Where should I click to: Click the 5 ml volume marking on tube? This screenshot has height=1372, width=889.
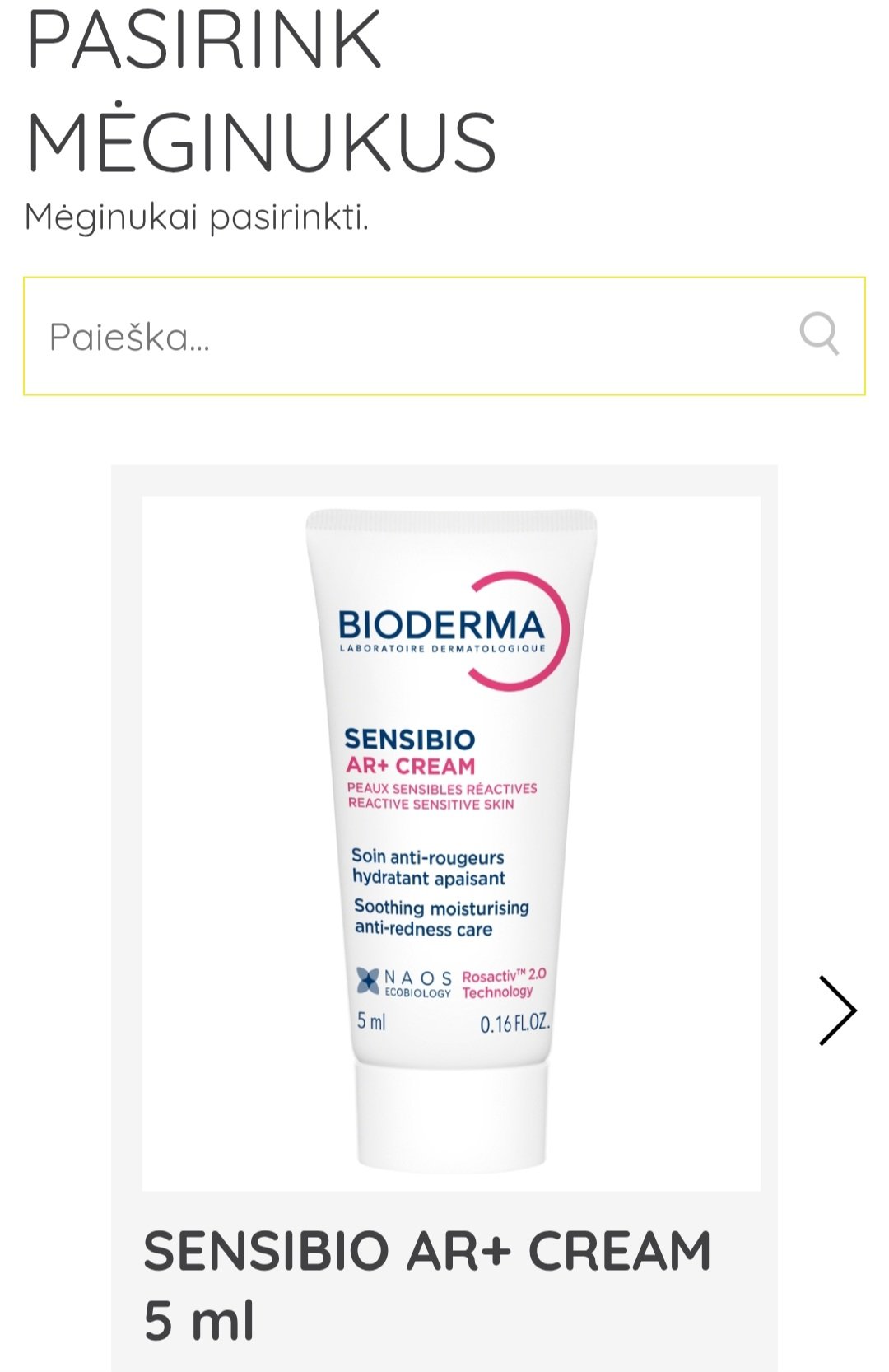coord(371,1021)
